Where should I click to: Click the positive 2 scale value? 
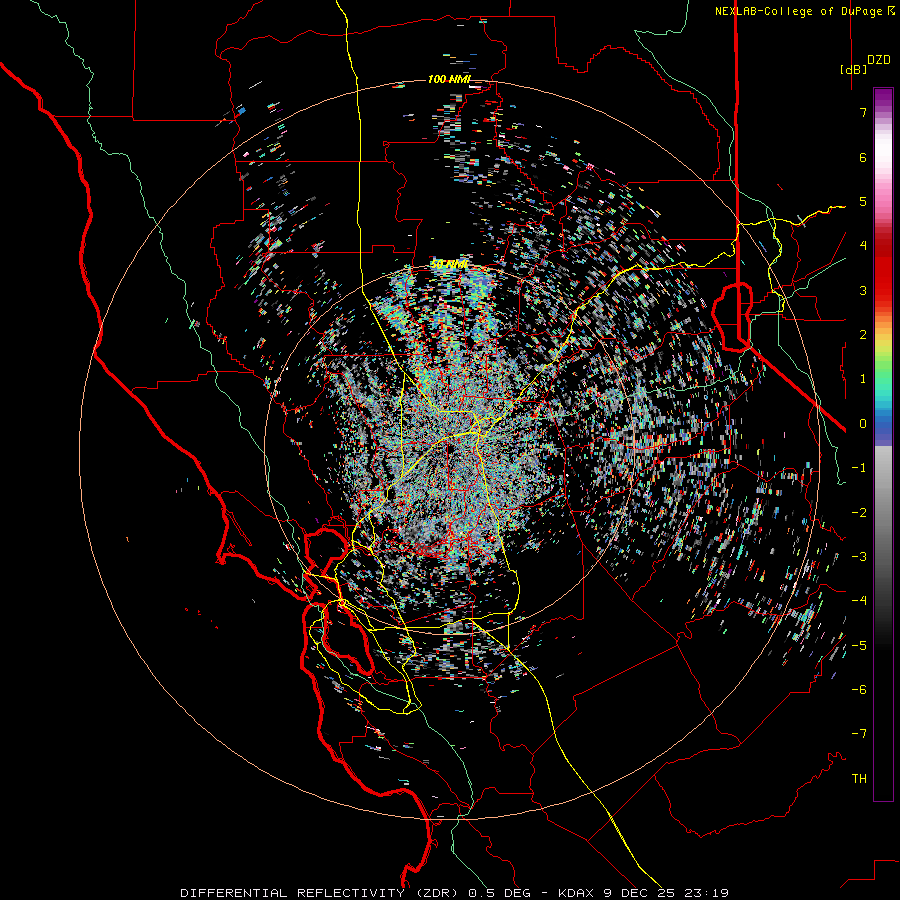pos(863,335)
